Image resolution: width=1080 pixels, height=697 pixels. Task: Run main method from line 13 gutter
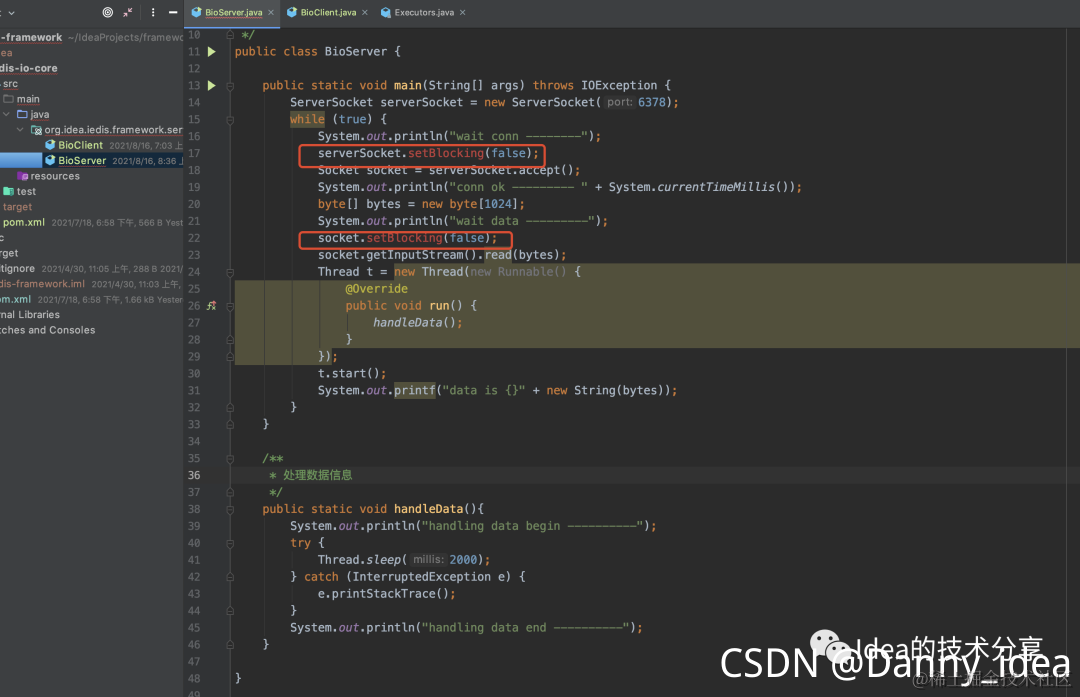pyautogui.click(x=211, y=85)
